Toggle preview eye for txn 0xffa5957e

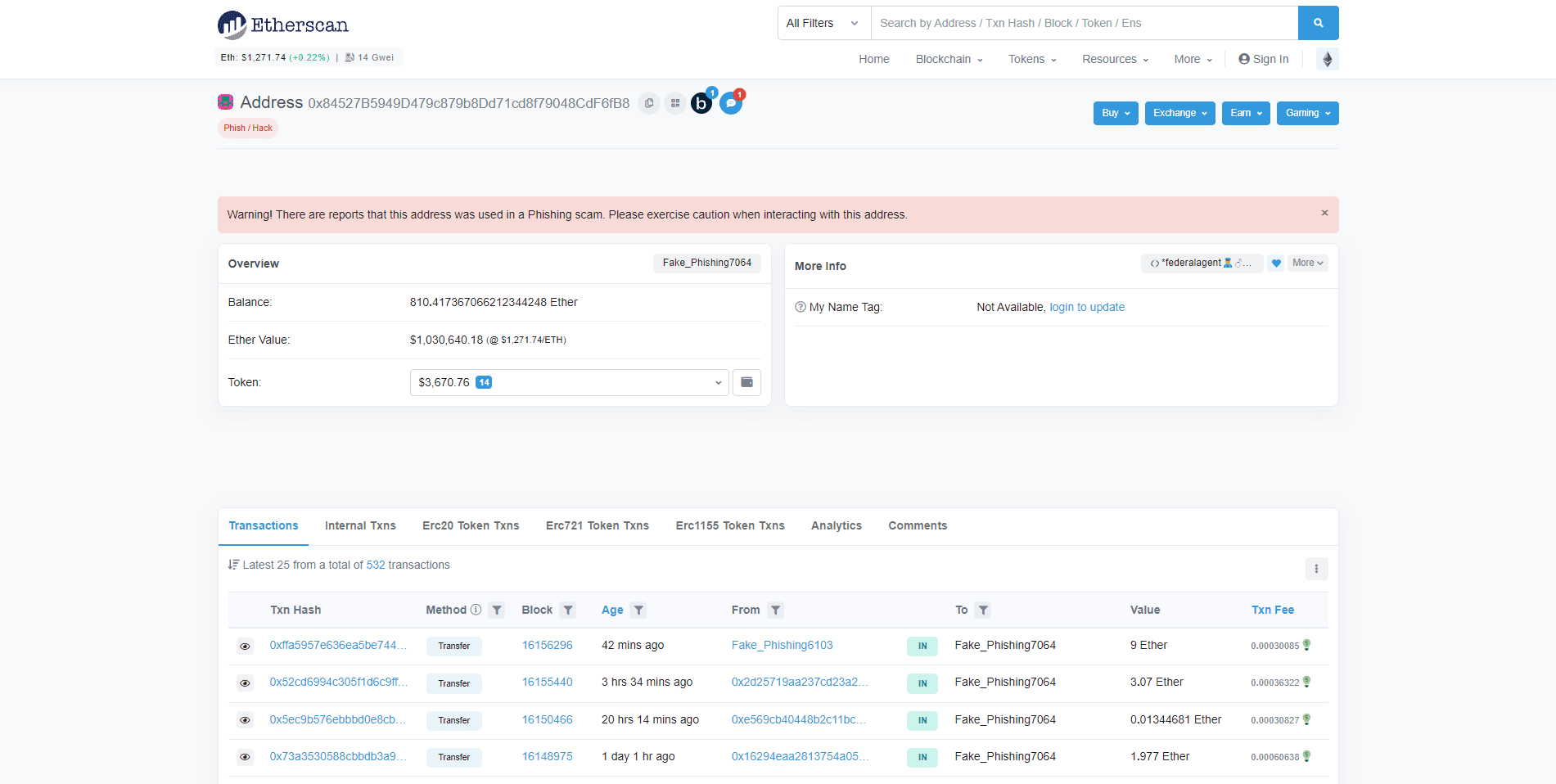(245, 646)
